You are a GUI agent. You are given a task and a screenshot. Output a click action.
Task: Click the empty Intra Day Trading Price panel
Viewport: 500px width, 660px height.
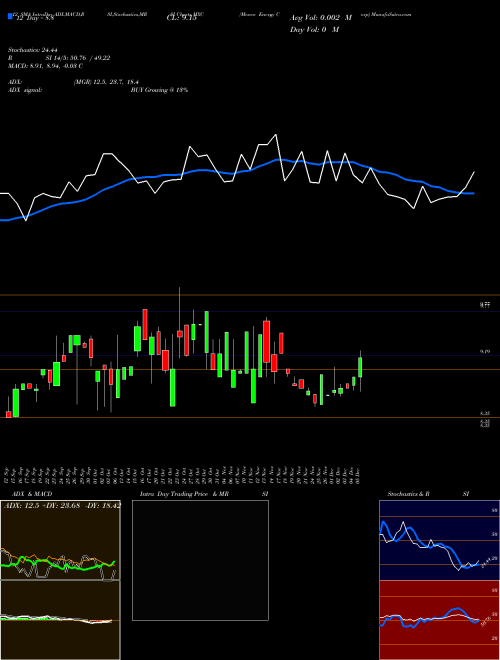point(200,560)
